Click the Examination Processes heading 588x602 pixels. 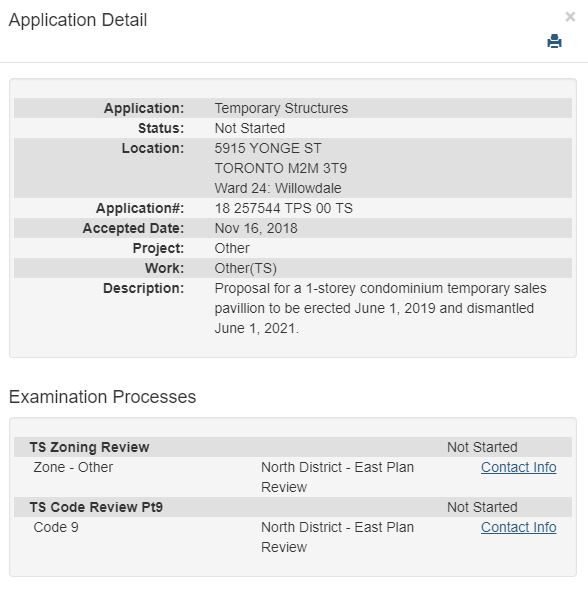tap(102, 397)
